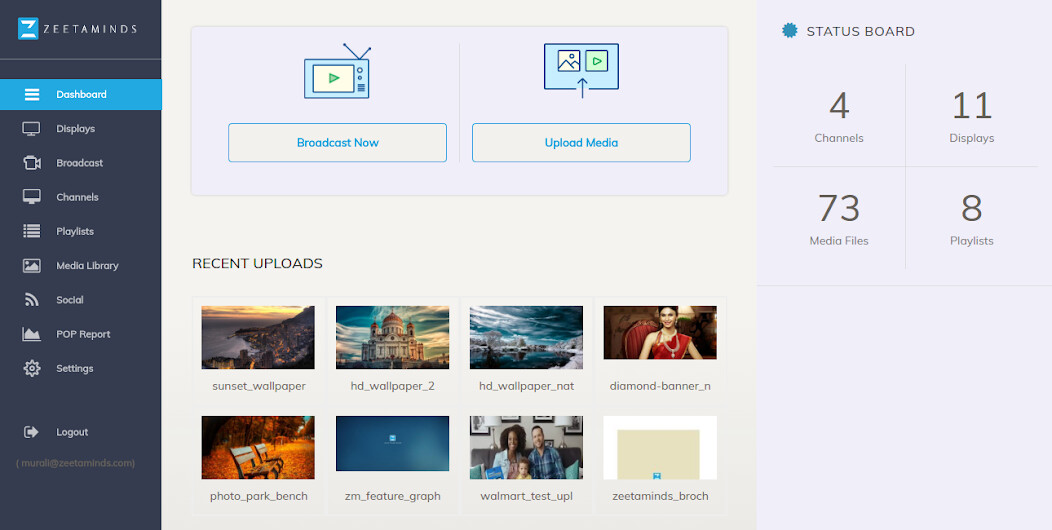The width and height of the screenshot is (1052, 530).
Task: Select the sunset_wallpaper thumbnail
Action: [x=258, y=337]
